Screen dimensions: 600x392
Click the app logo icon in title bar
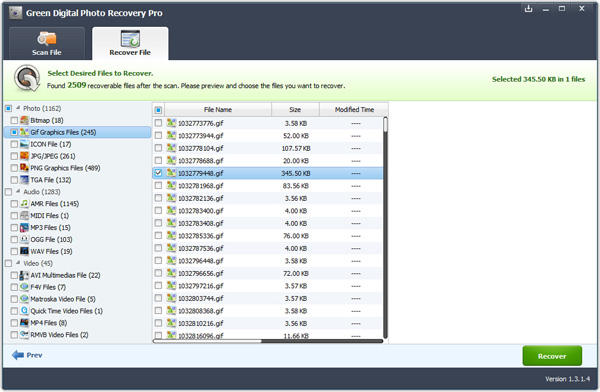coord(16,13)
